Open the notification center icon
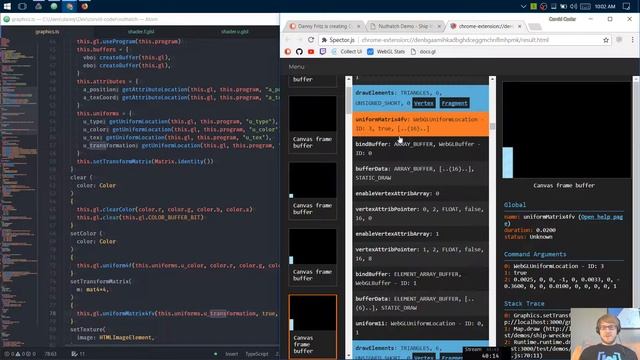The image size is (640, 360). 627,6
